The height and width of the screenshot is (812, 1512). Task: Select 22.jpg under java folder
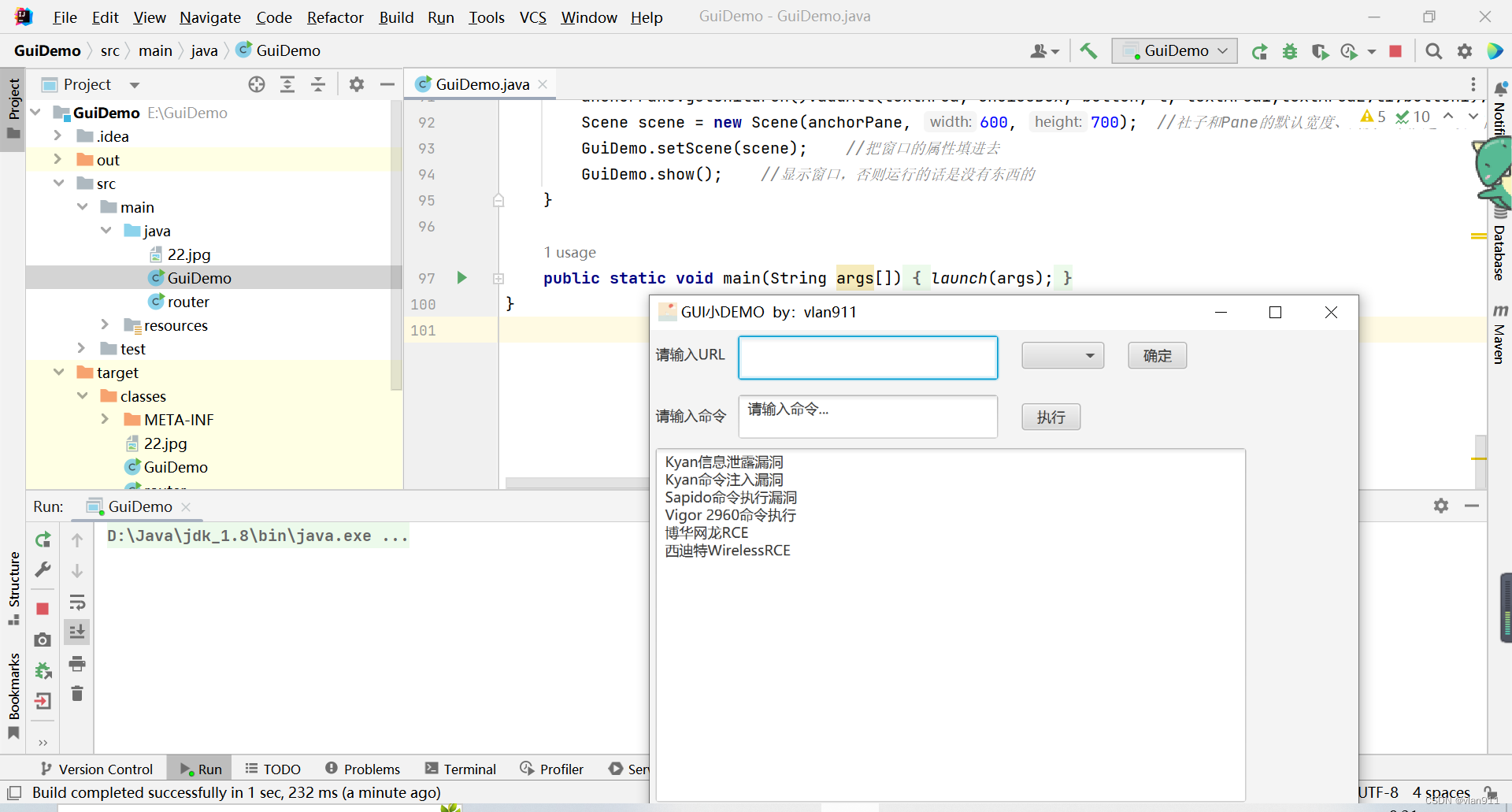coord(189,254)
